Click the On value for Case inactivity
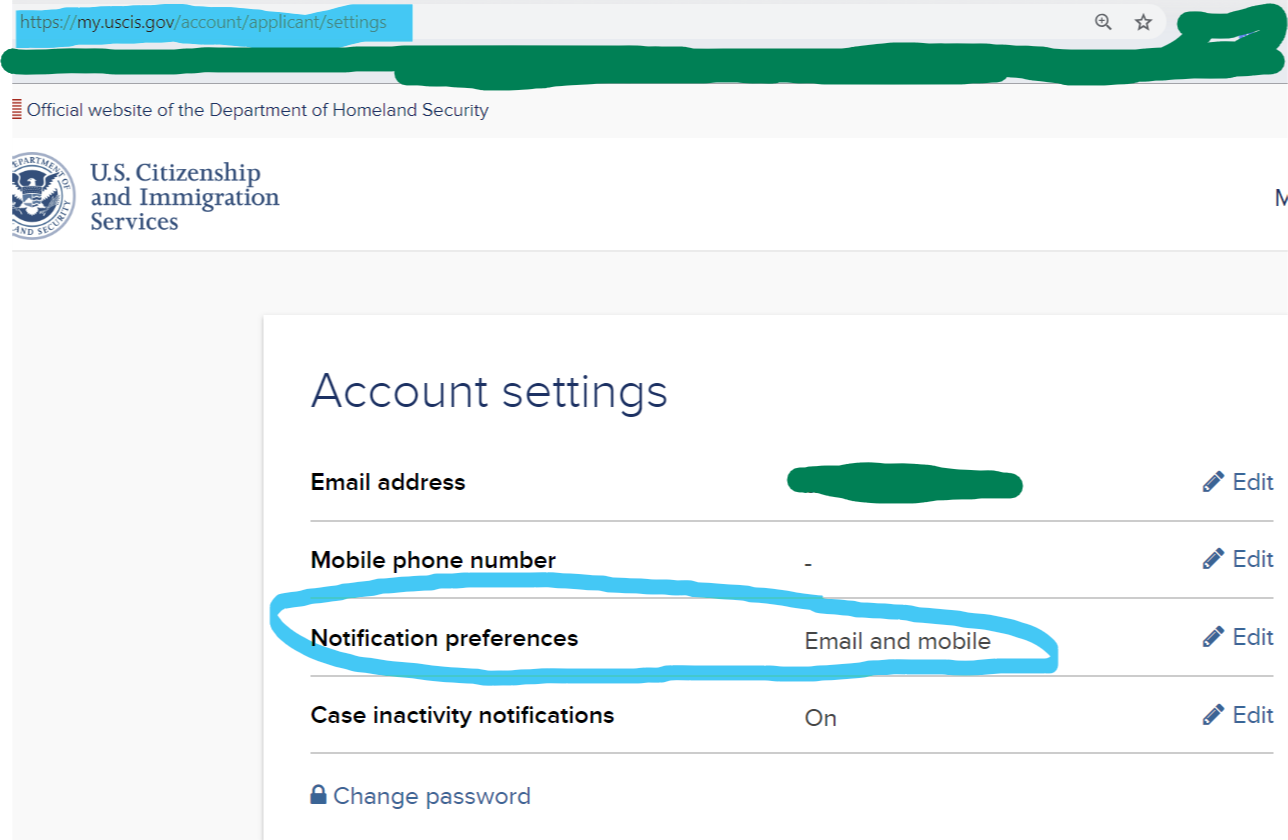1288x840 pixels. 820,718
